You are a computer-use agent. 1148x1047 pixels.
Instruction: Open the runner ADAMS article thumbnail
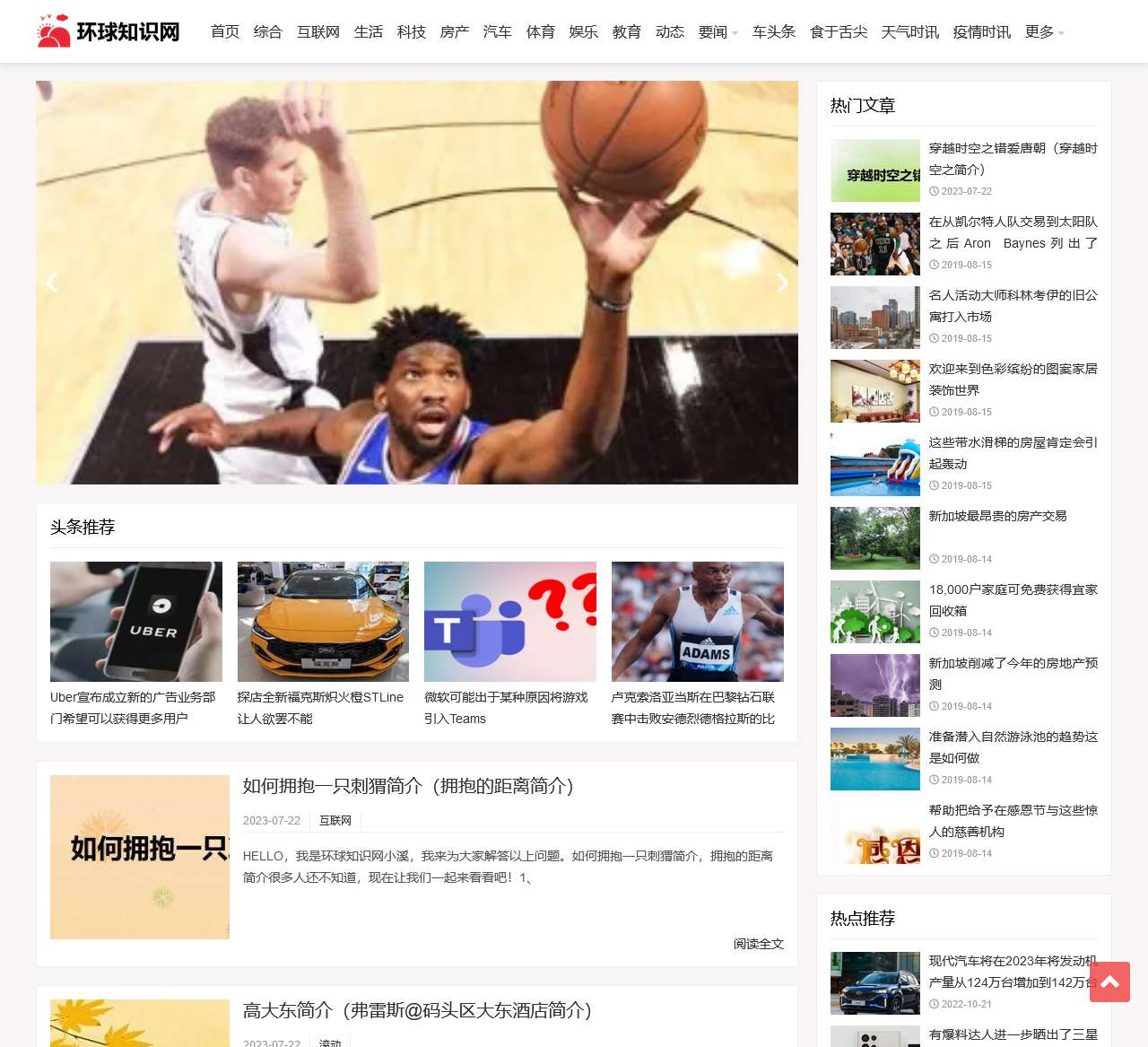tap(697, 622)
